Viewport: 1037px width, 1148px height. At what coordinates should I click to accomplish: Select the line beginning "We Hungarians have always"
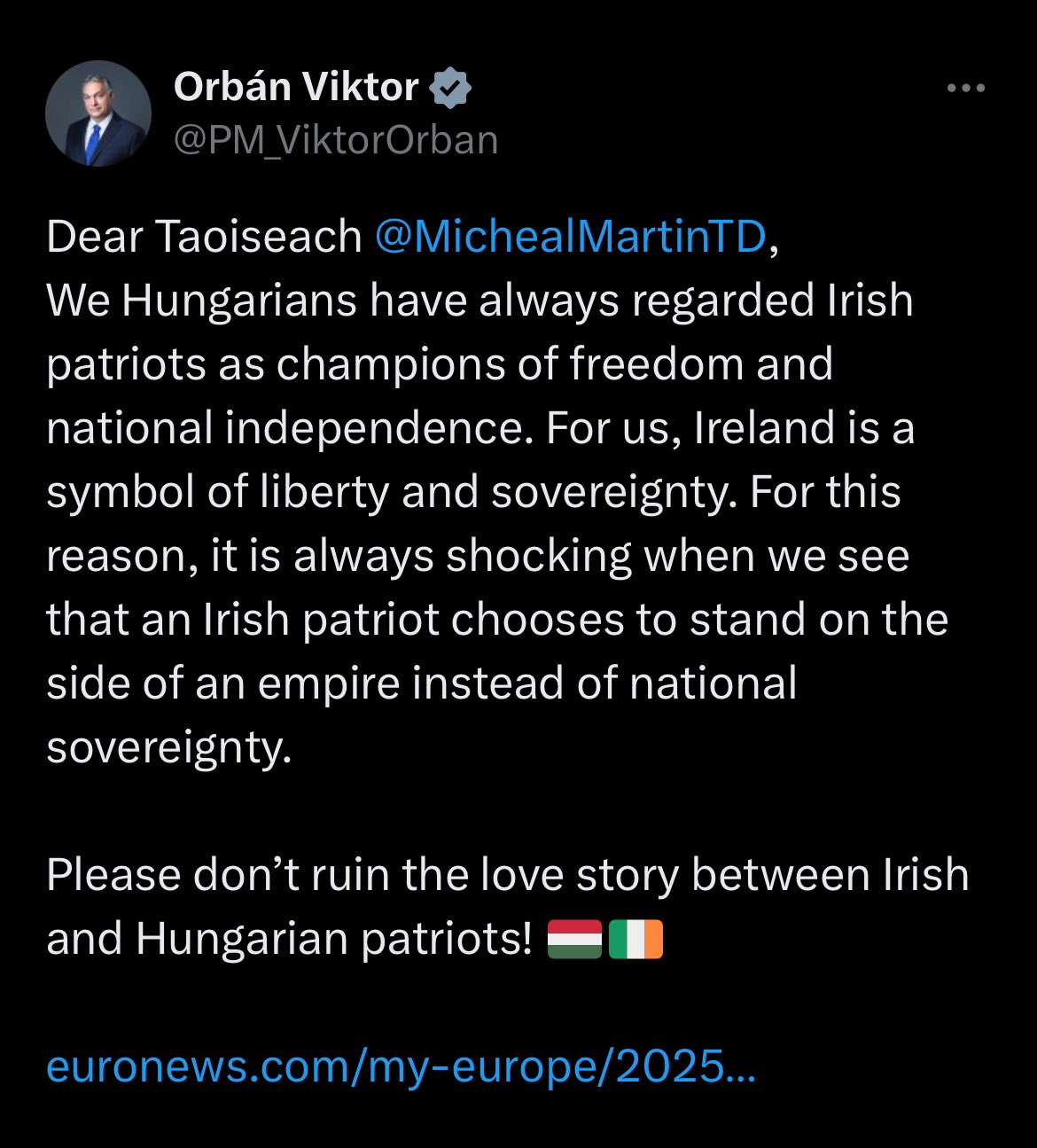click(480, 301)
